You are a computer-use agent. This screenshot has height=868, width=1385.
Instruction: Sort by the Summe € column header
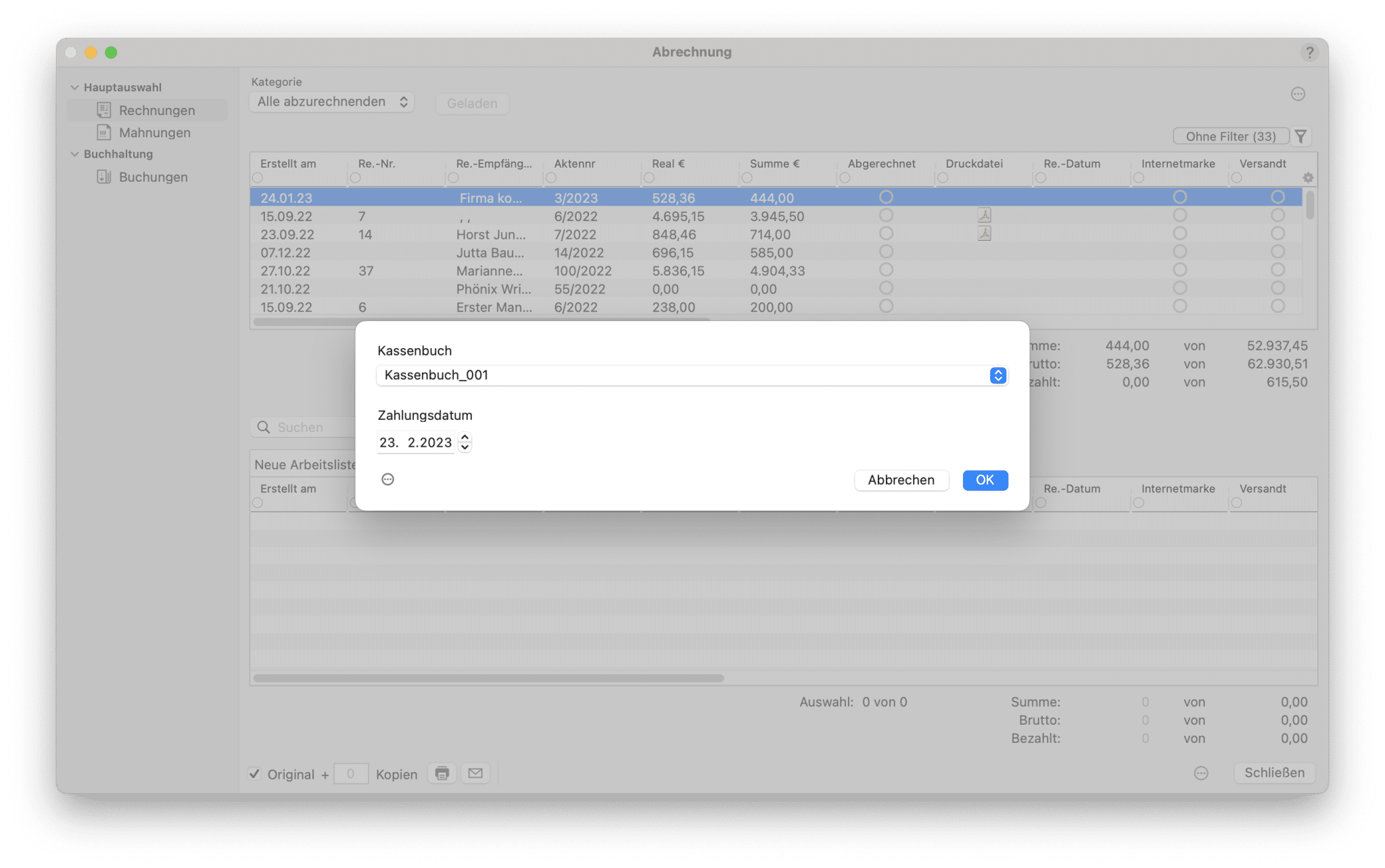[774, 164]
